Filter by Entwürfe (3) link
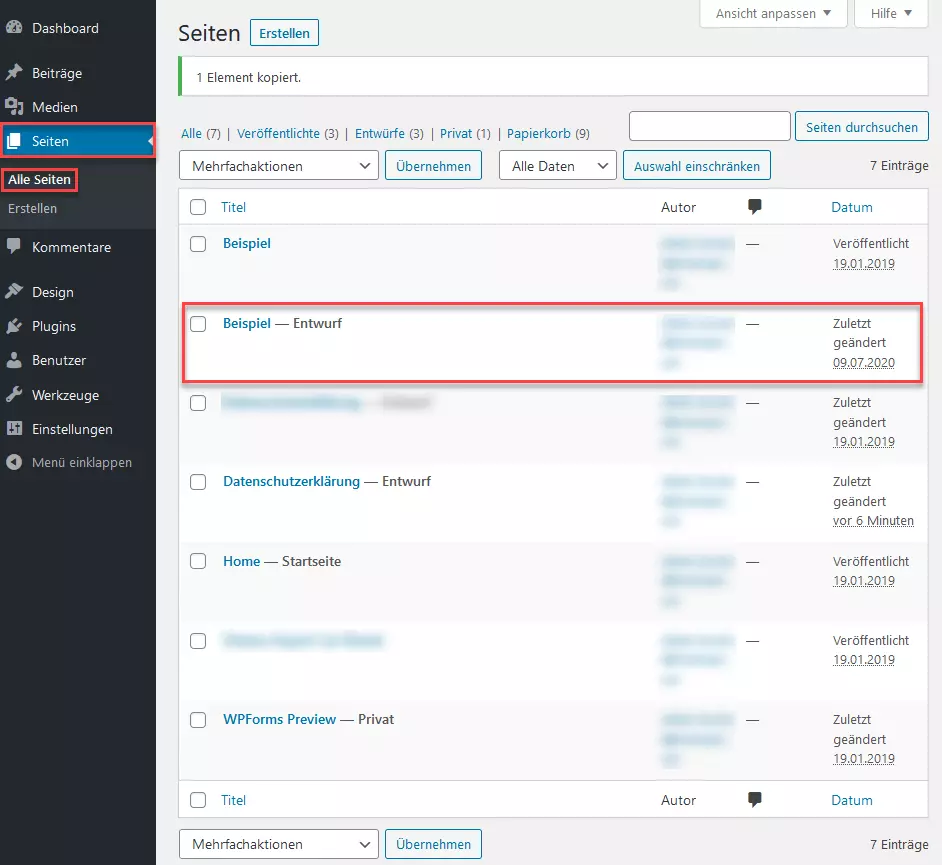Viewport: 942px width, 865px height. click(389, 133)
